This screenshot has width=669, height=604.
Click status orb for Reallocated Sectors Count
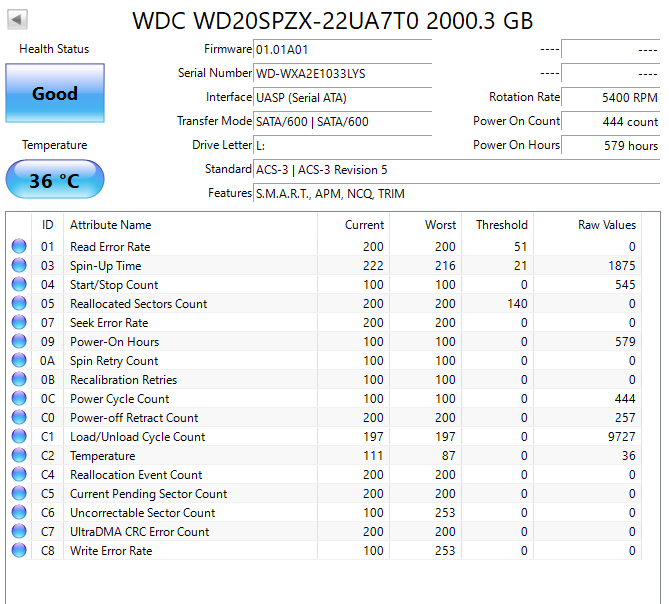pyautogui.click(x=19, y=303)
